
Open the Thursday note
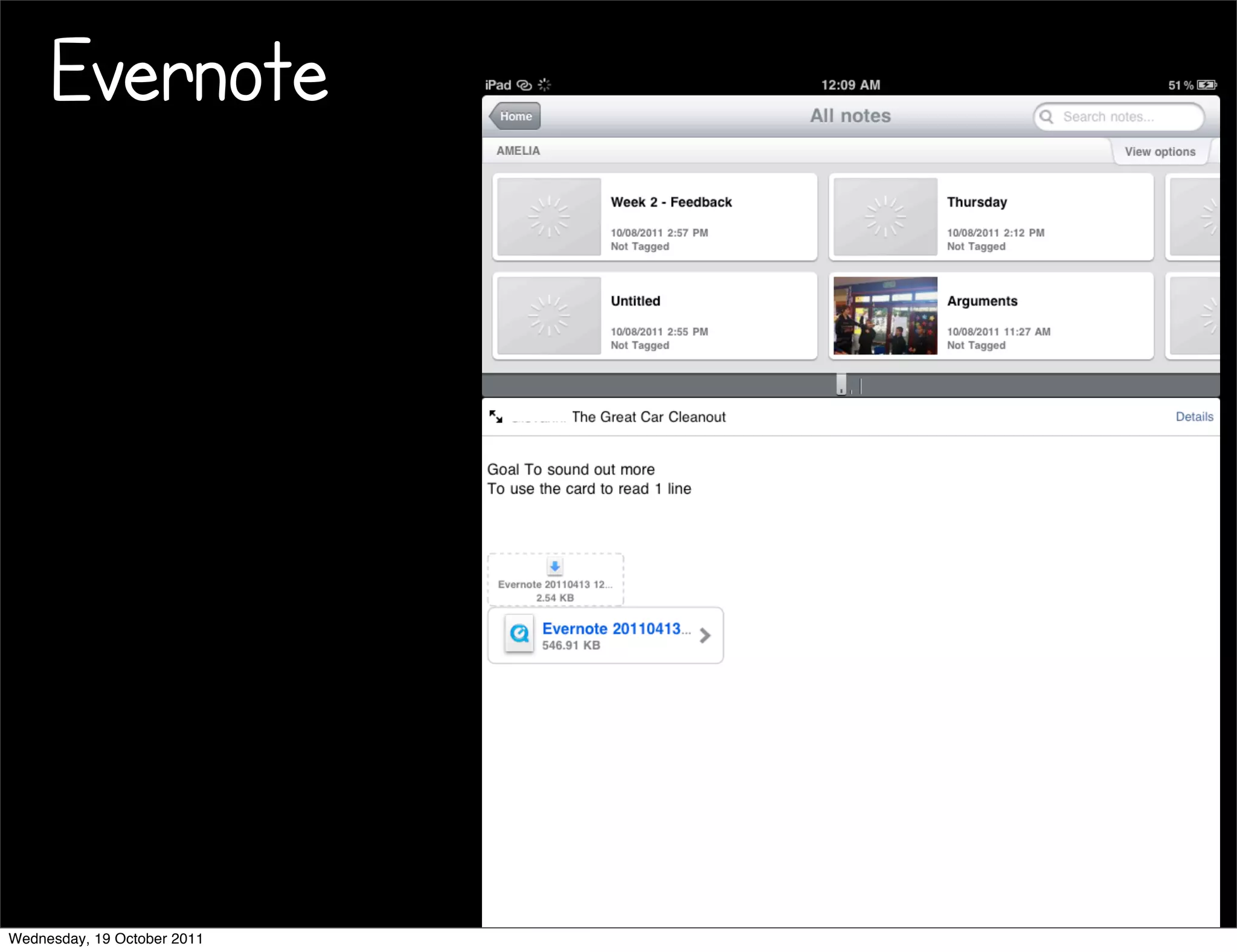coord(991,217)
